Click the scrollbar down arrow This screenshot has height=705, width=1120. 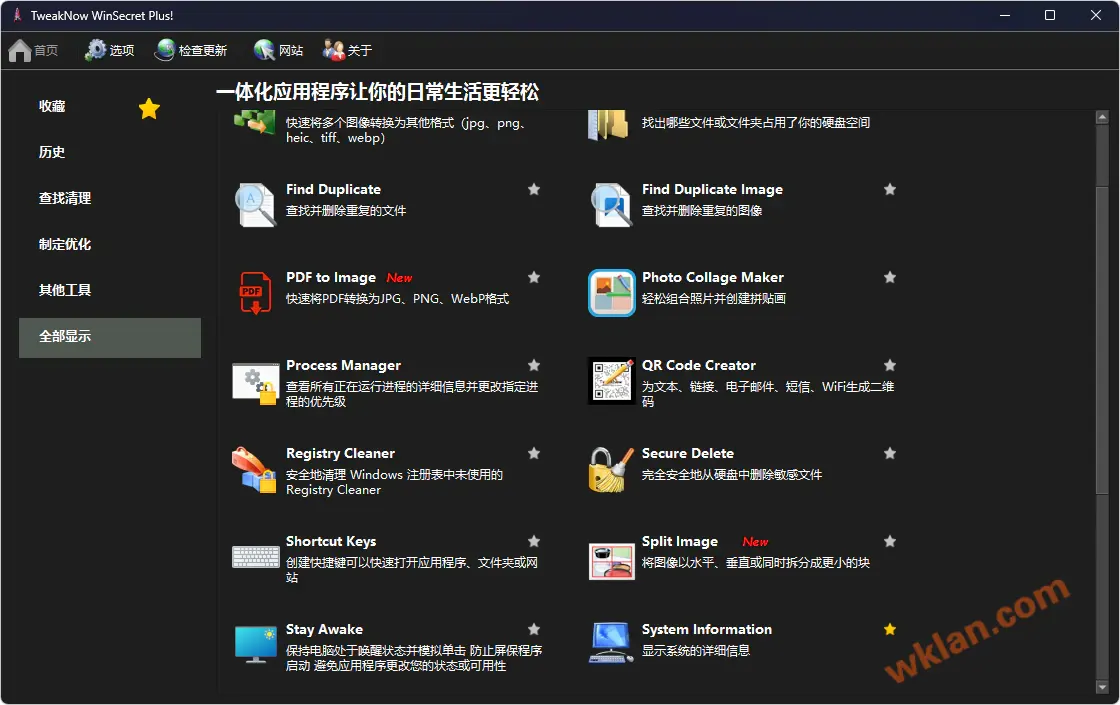pos(1102,687)
